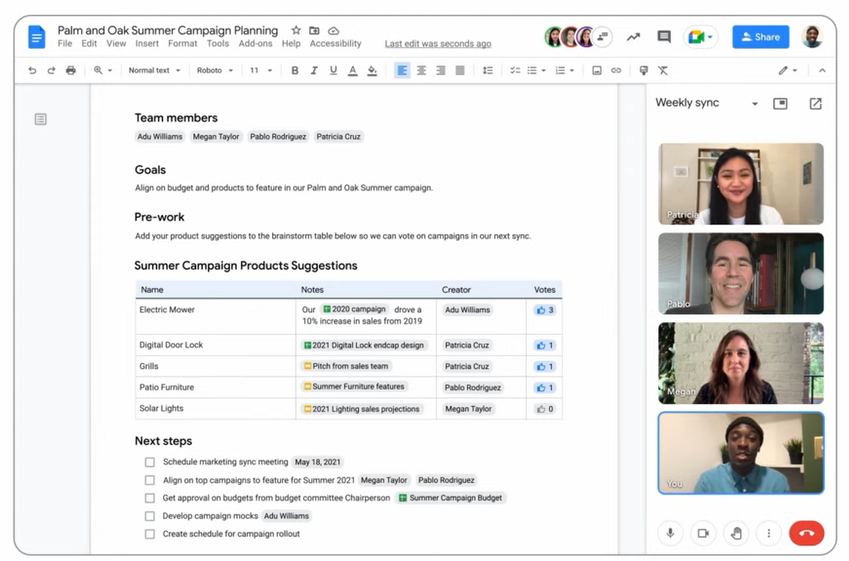Tick 'Create schedule for campaign rollout' box
Viewport: 849px width, 561px height.
click(x=150, y=534)
